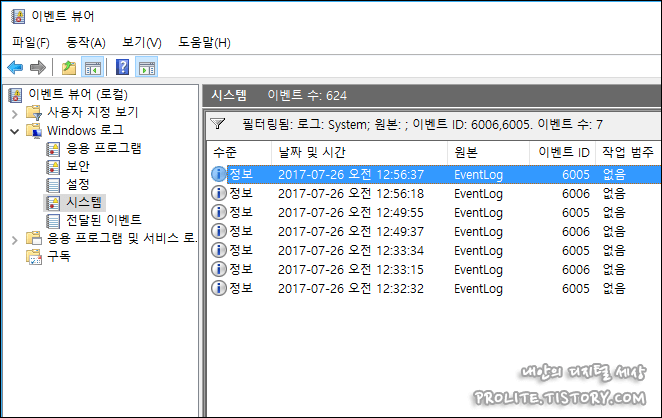Click info icon of 12:49:37 event

coord(219,231)
